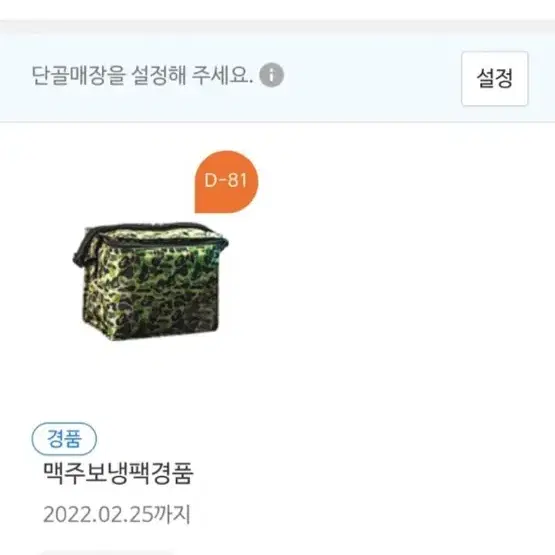Select the green camo beer cooler pack picture
This screenshot has width=555, height=555.
click(151, 281)
